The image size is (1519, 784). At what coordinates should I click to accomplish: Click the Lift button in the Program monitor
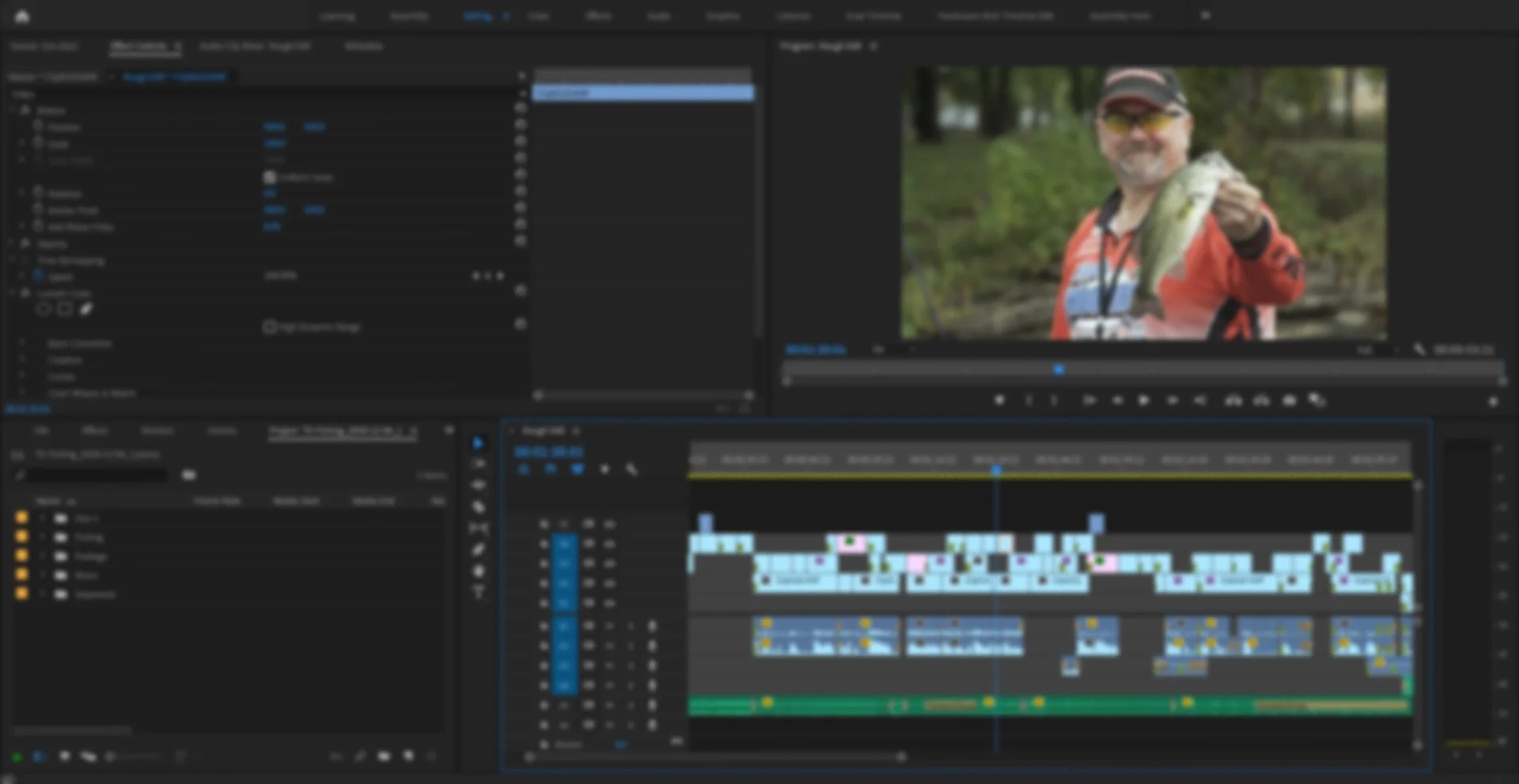[x=1233, y=400]
